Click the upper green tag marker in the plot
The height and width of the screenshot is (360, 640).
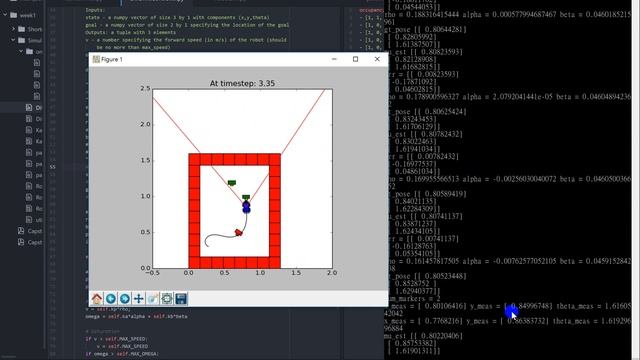(x=232, y=183)
